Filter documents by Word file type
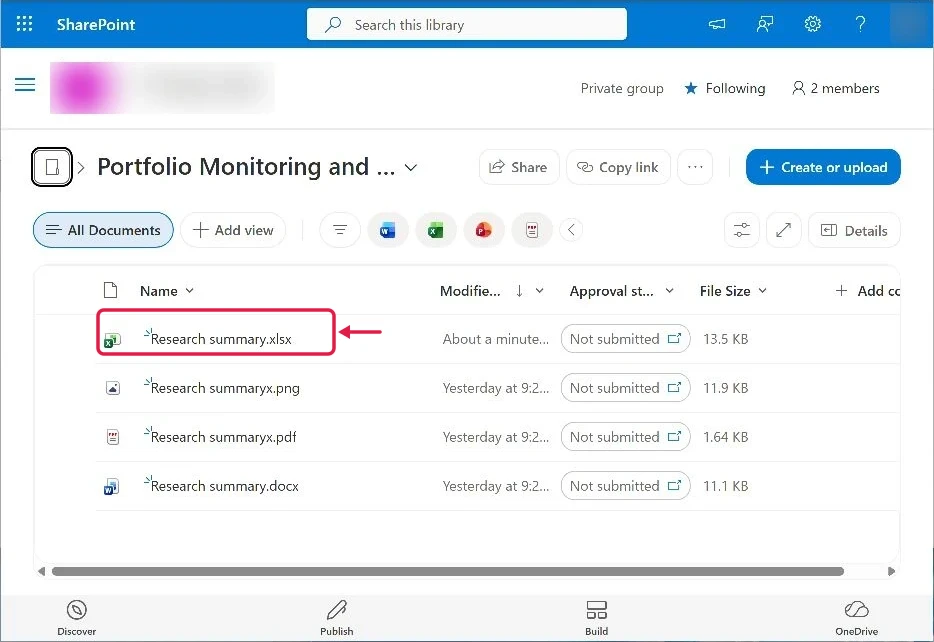934x642 pixels. (388, 230)
